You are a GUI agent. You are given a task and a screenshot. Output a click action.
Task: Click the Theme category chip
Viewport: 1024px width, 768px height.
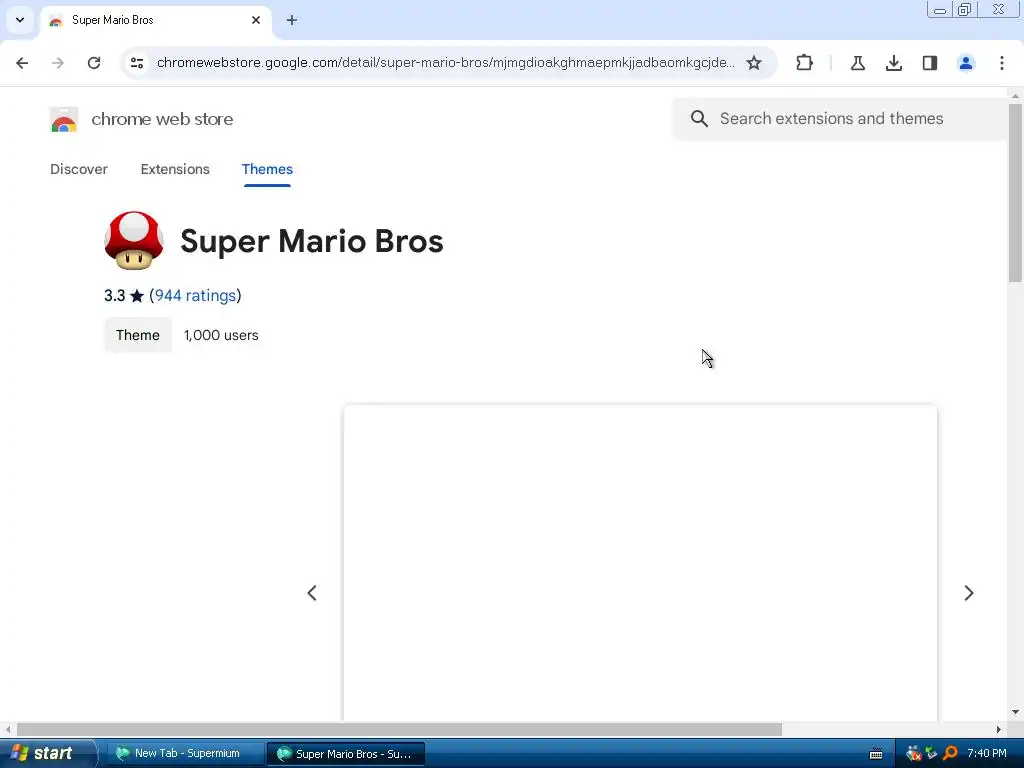[x=138, y=335]
